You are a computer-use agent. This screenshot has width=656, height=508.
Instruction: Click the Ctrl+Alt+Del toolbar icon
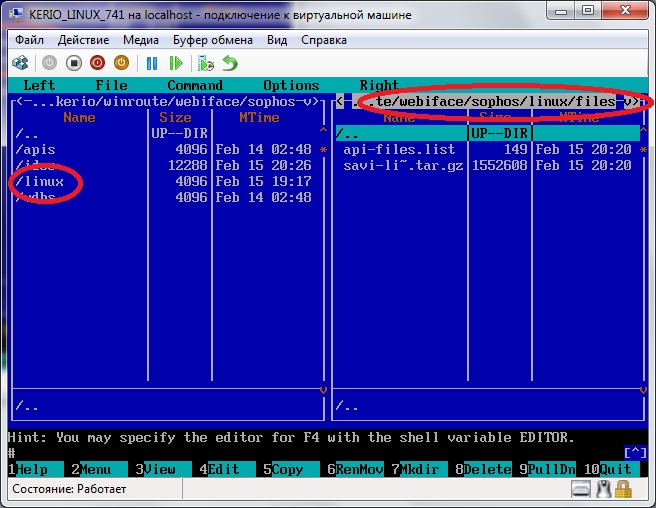(20, 63)
